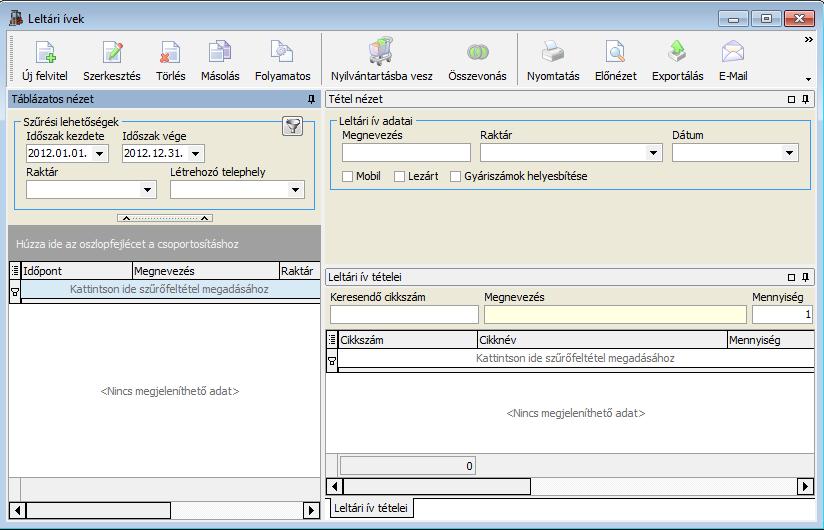This screenshot has height=530, width=824.
Task: Click Megnevezés field in Leltári ív adatai
Action: pyautogui.click(x=406, y=153)
